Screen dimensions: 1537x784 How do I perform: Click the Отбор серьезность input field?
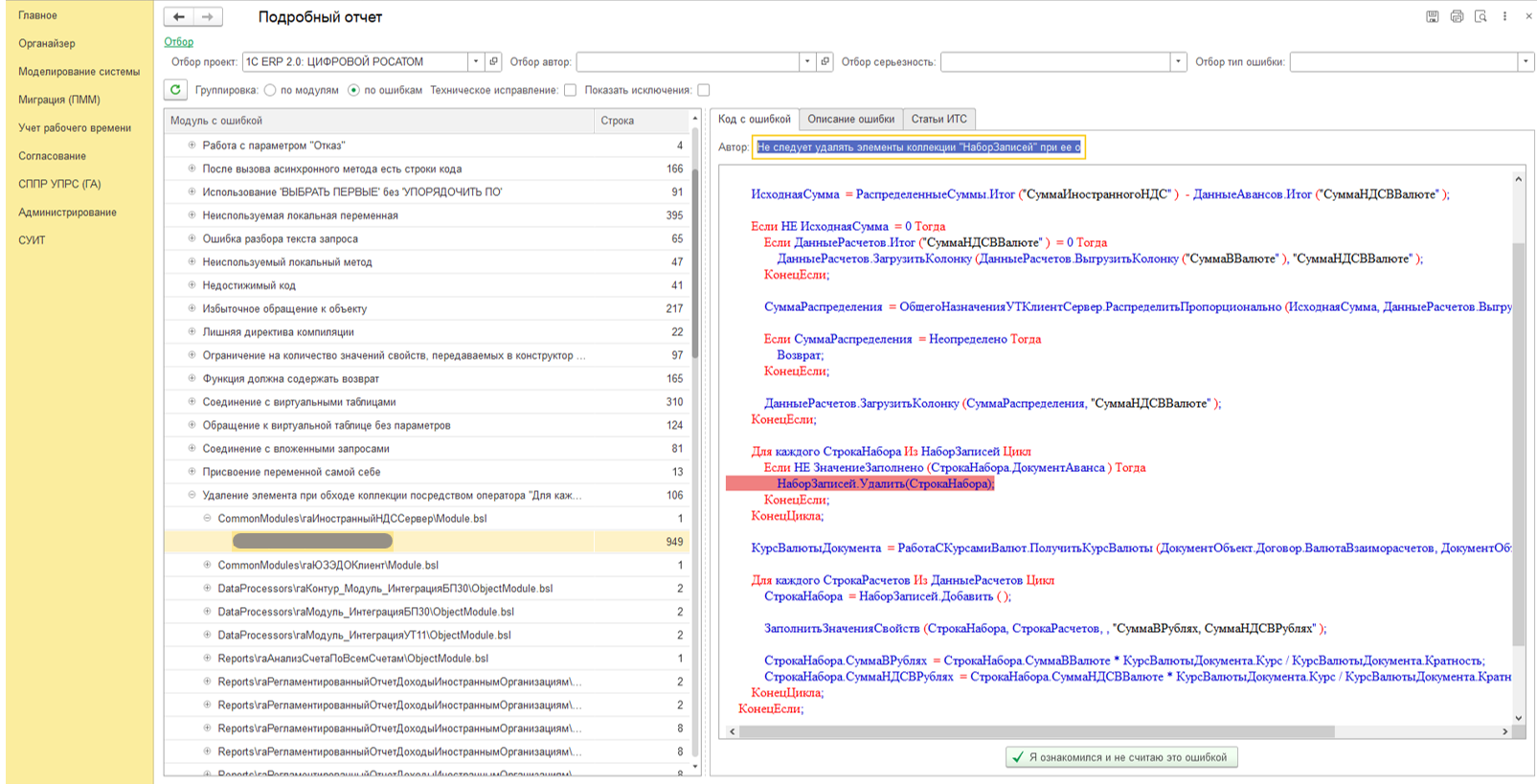click(x=1055, y=61)
